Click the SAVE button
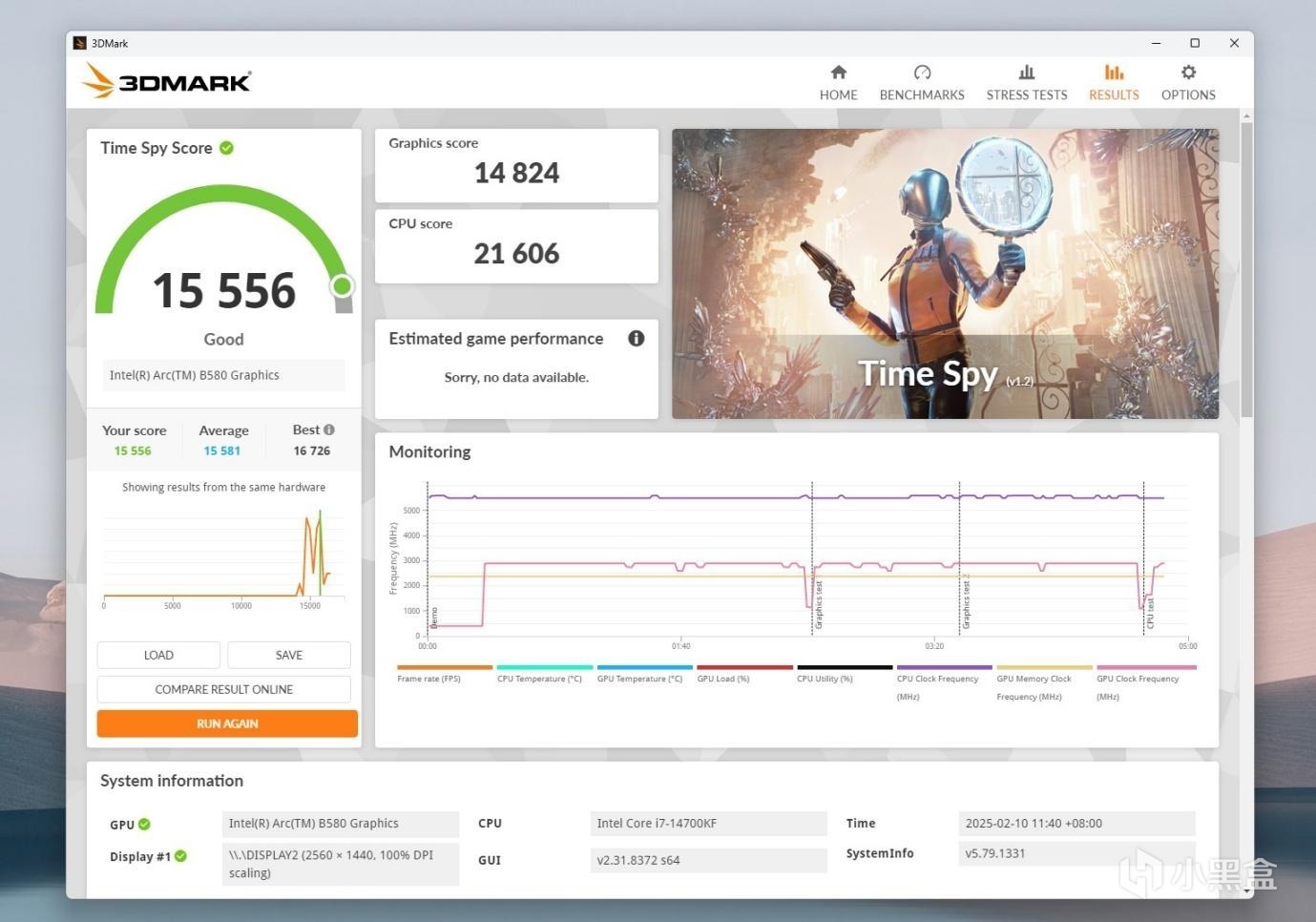 [x=289, y=655]
